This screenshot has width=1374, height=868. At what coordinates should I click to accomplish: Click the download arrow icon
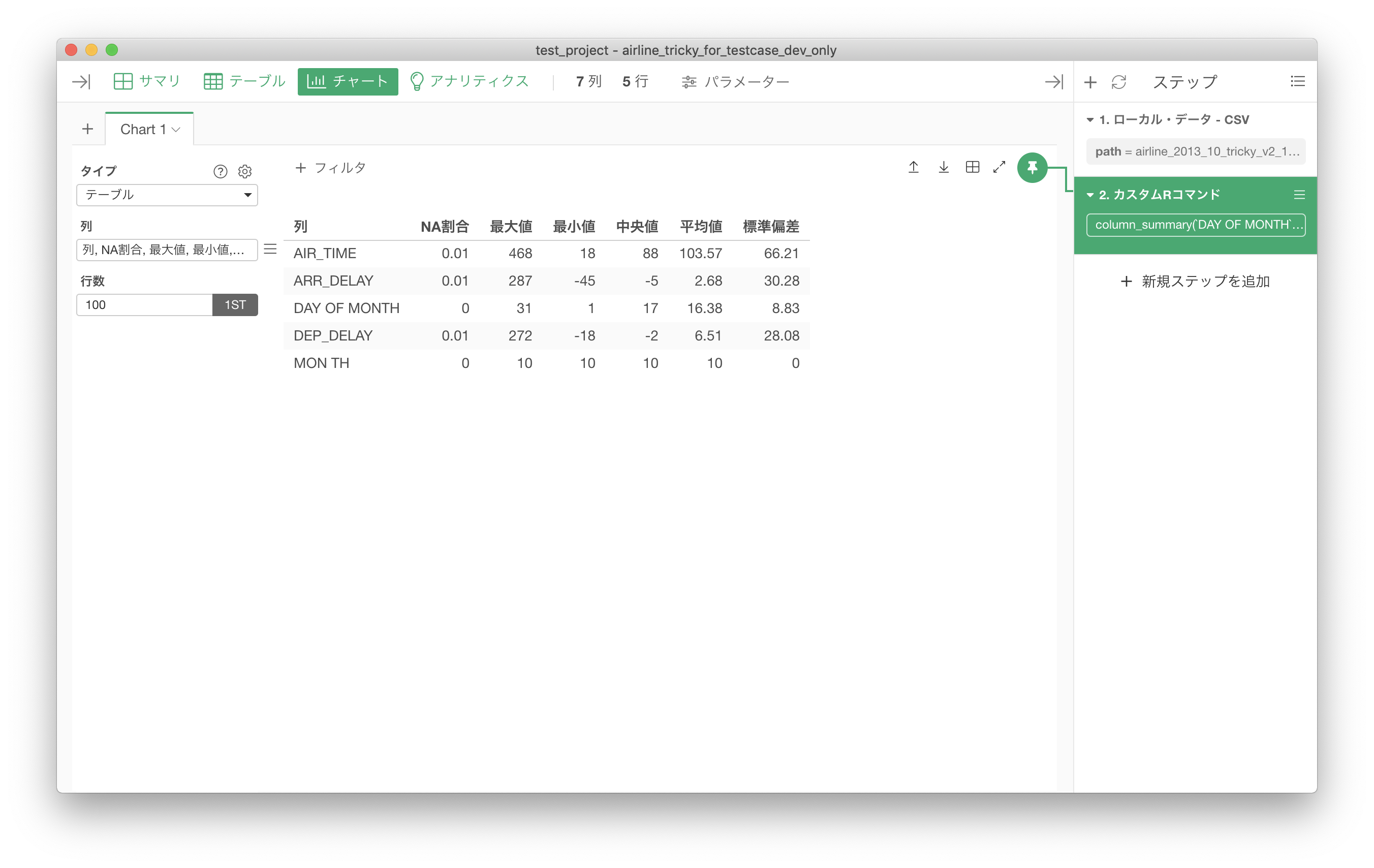point(944,167)
